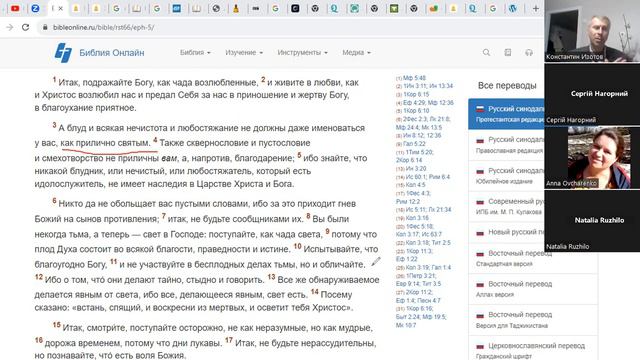This screenshot has width=640, height=360.
Task: Reload the page with the refresh icon
Action: click(25, 27)
